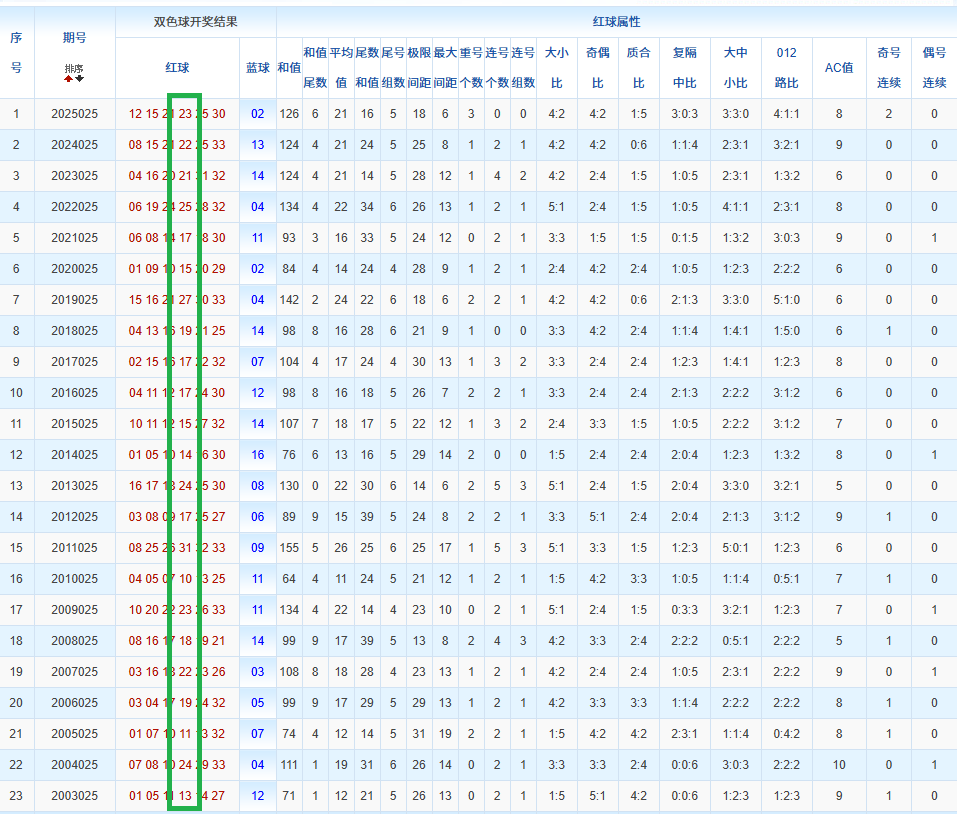Select issue number 2023025
The height and width of the screenshot is (814, 957).
pos(74,176)
